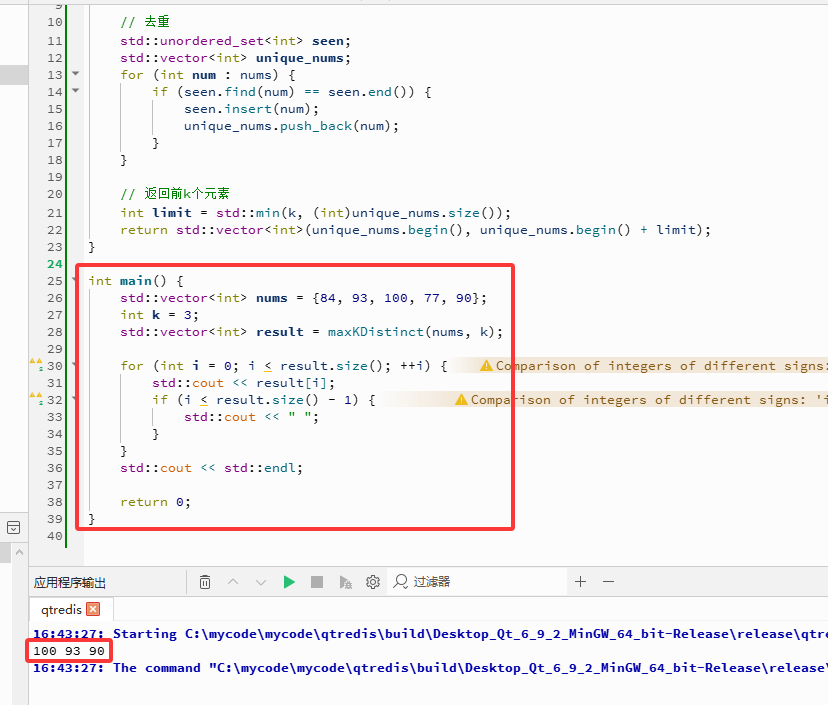This screenshot has width=828, height=705.
Task: Click the push_back call on line 16
Action: click(x=316, y=126)
